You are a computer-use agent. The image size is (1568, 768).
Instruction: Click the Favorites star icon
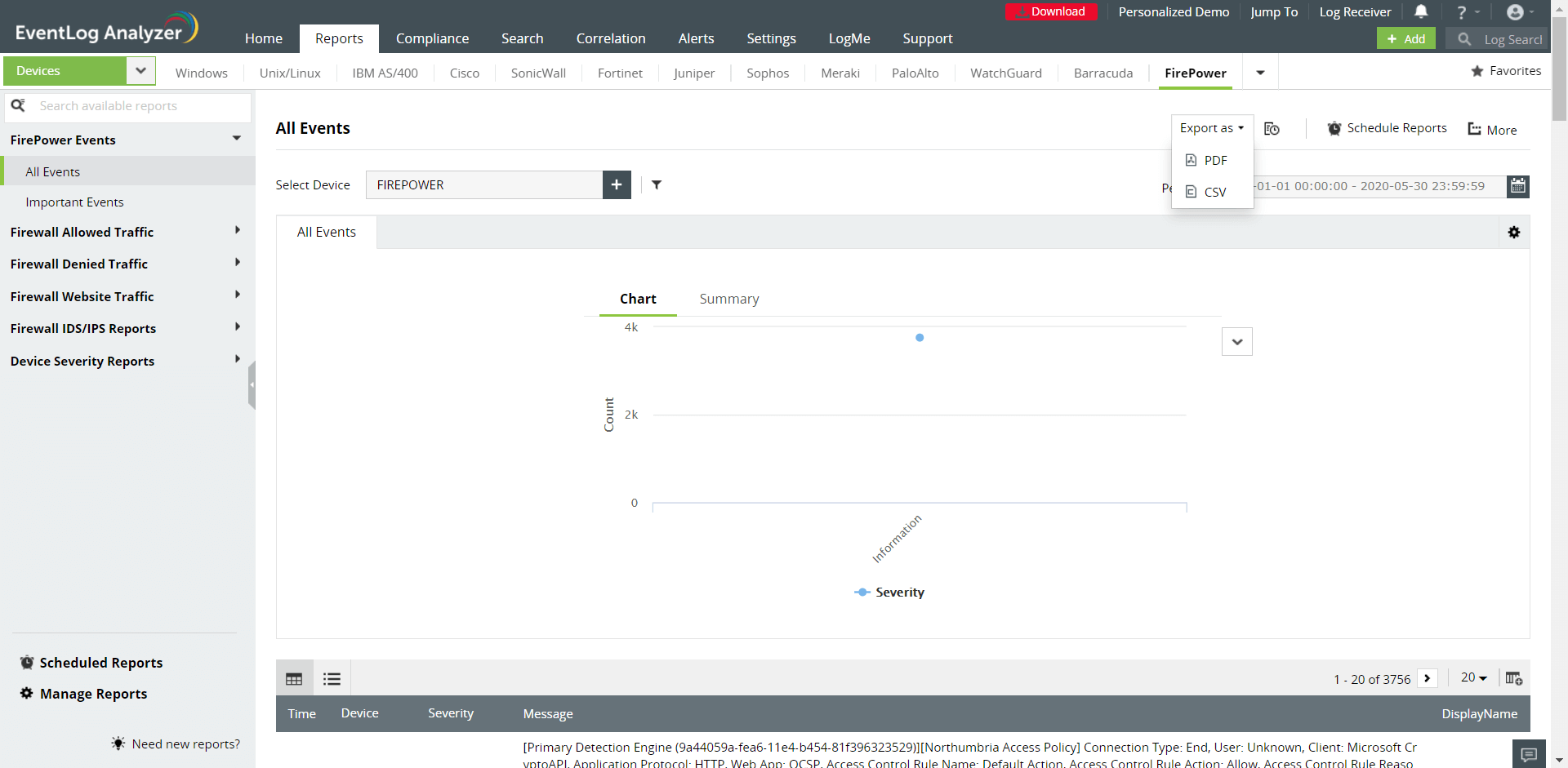1477,71
